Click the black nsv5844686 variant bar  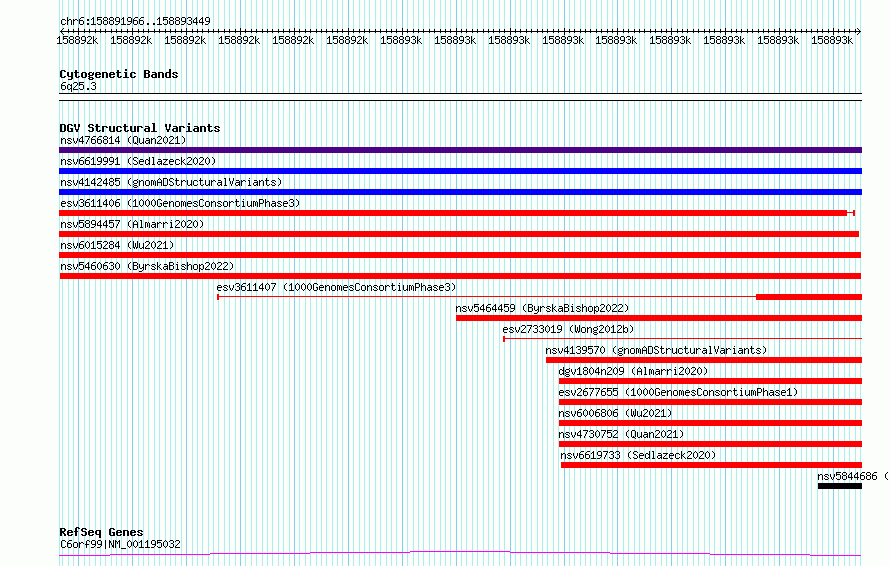tap(840, 486)
